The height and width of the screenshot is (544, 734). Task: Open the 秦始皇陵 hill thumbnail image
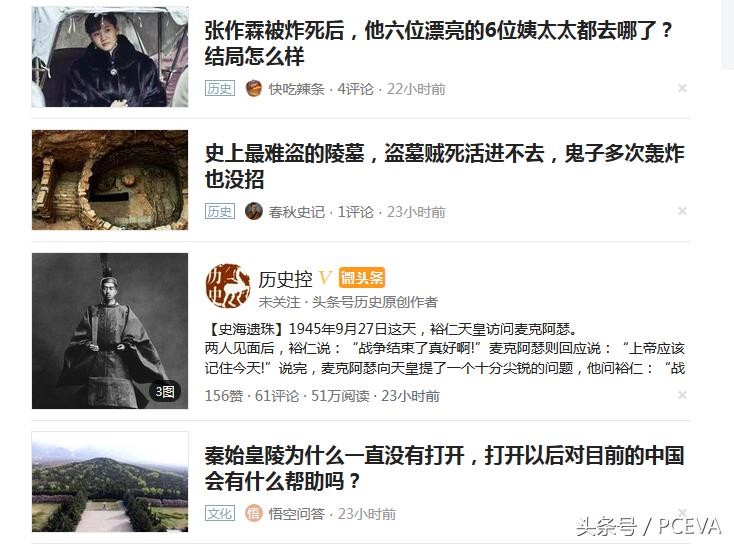coord(110,482)
